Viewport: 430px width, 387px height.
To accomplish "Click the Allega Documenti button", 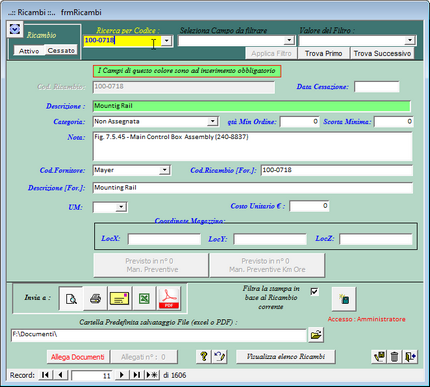I will [78, 357].
